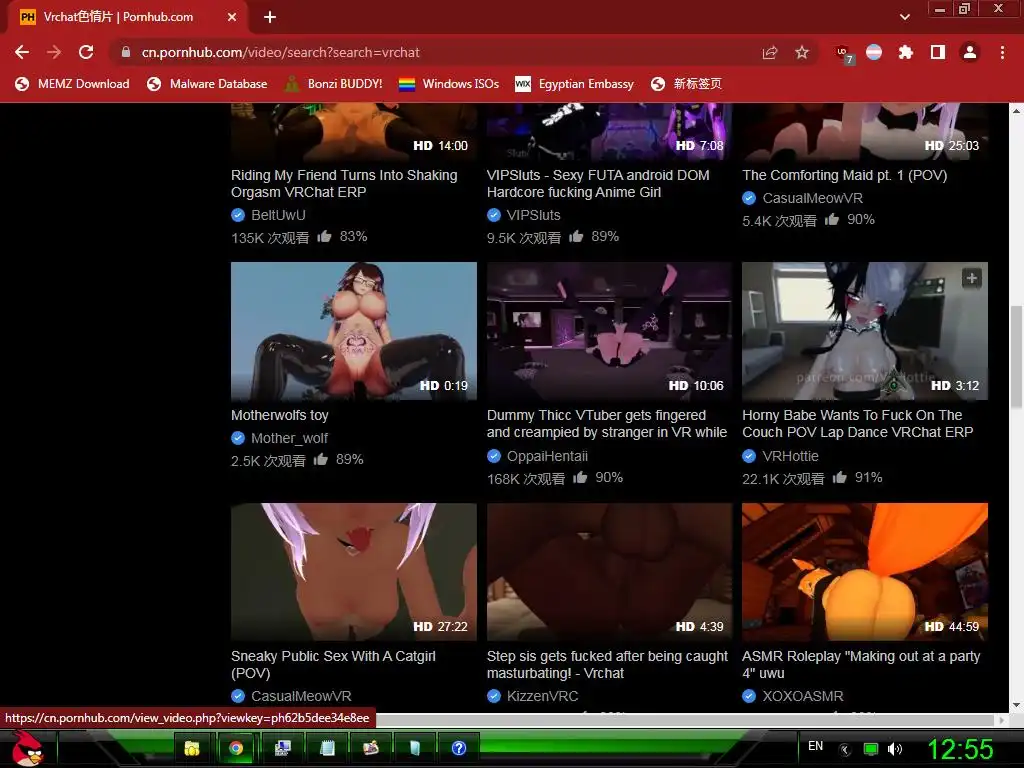View site information via lock icon

tap(125, 52)
